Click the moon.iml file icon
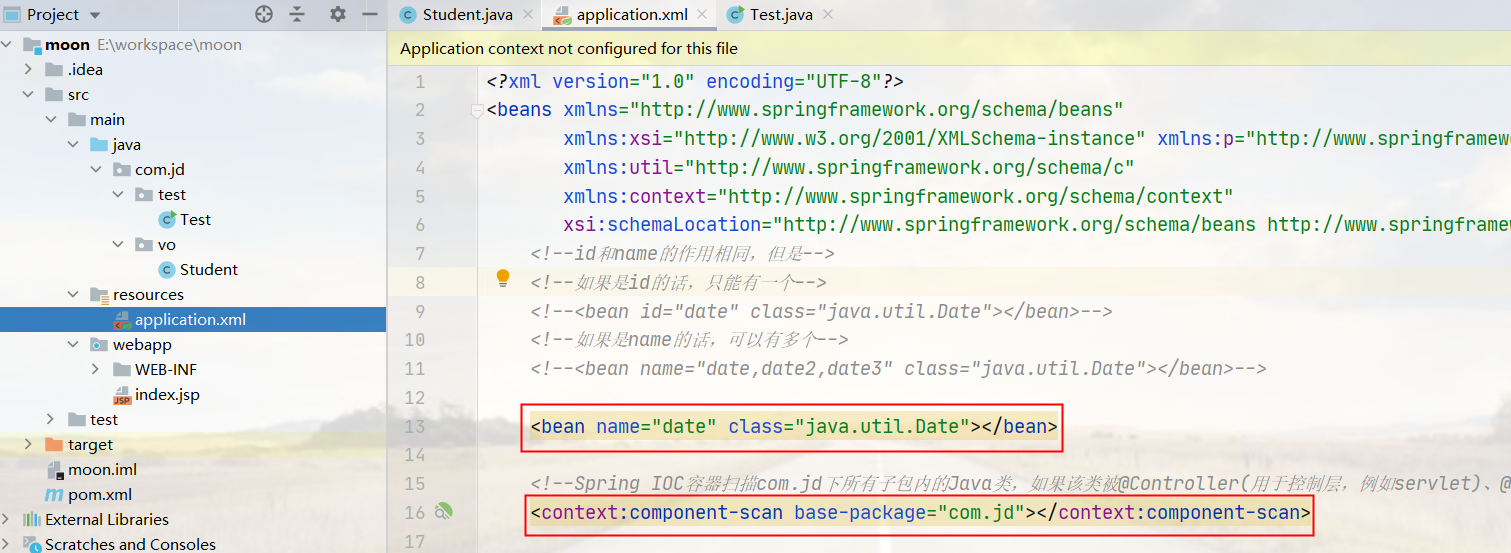 tap(54, 470)
